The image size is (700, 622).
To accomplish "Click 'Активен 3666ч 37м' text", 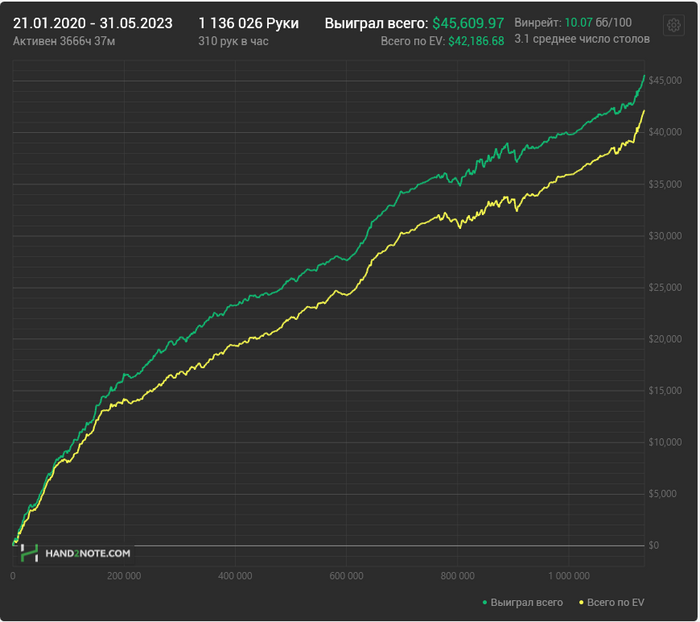I will (64, 42).
